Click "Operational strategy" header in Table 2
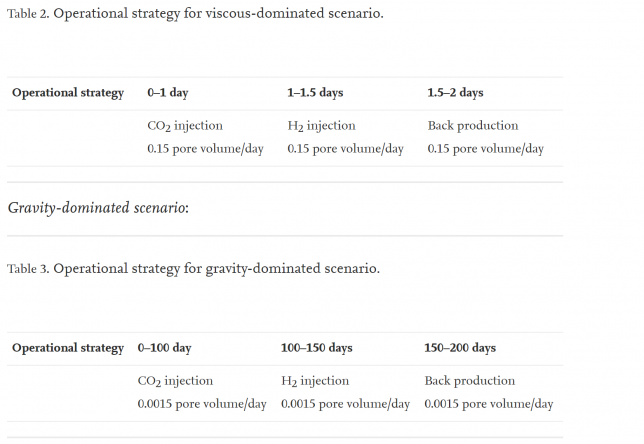Image resolution: width=644 pixels, height=444 pixels. [x=68, y=93]
